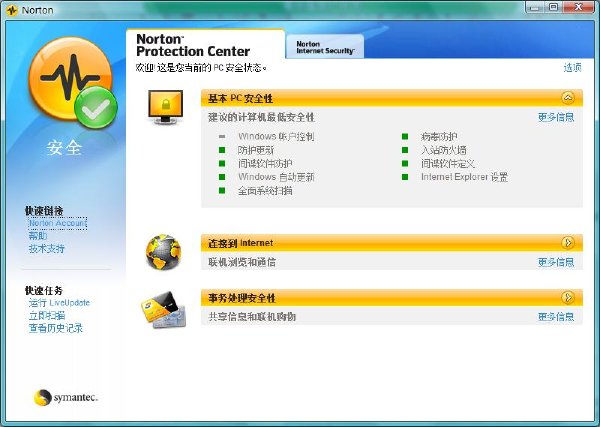
Task: Collapse the 基本 PC 安全性 section
Action: point(568,98)
